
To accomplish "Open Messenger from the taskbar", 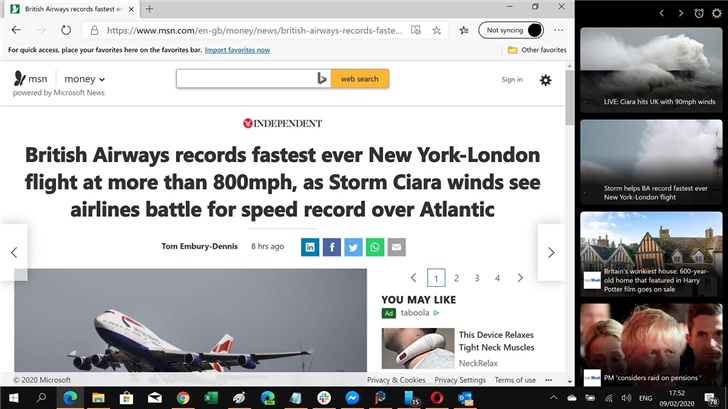I will tap(352, 398).
